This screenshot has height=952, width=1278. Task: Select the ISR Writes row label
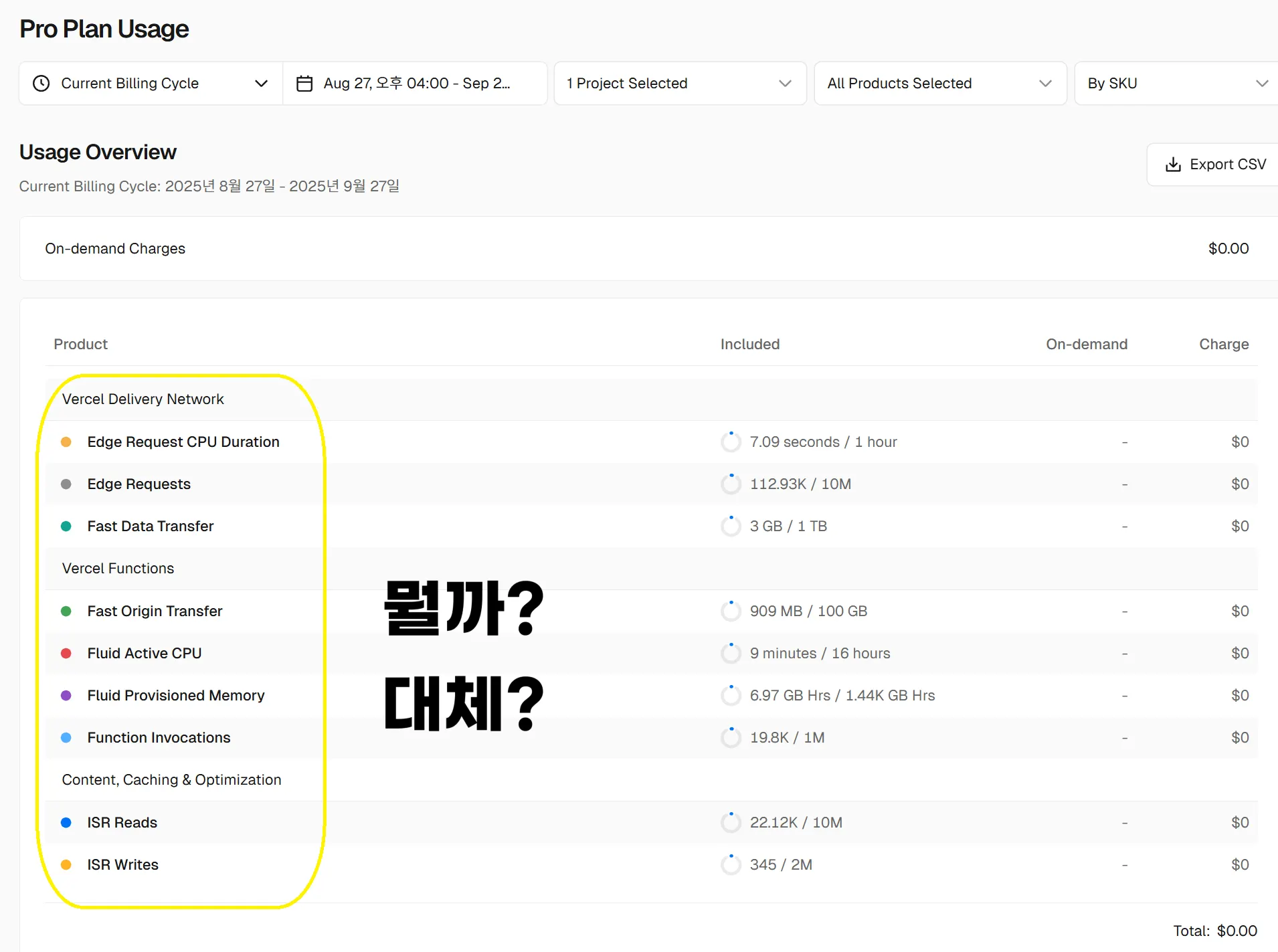[x=123, y=865]
